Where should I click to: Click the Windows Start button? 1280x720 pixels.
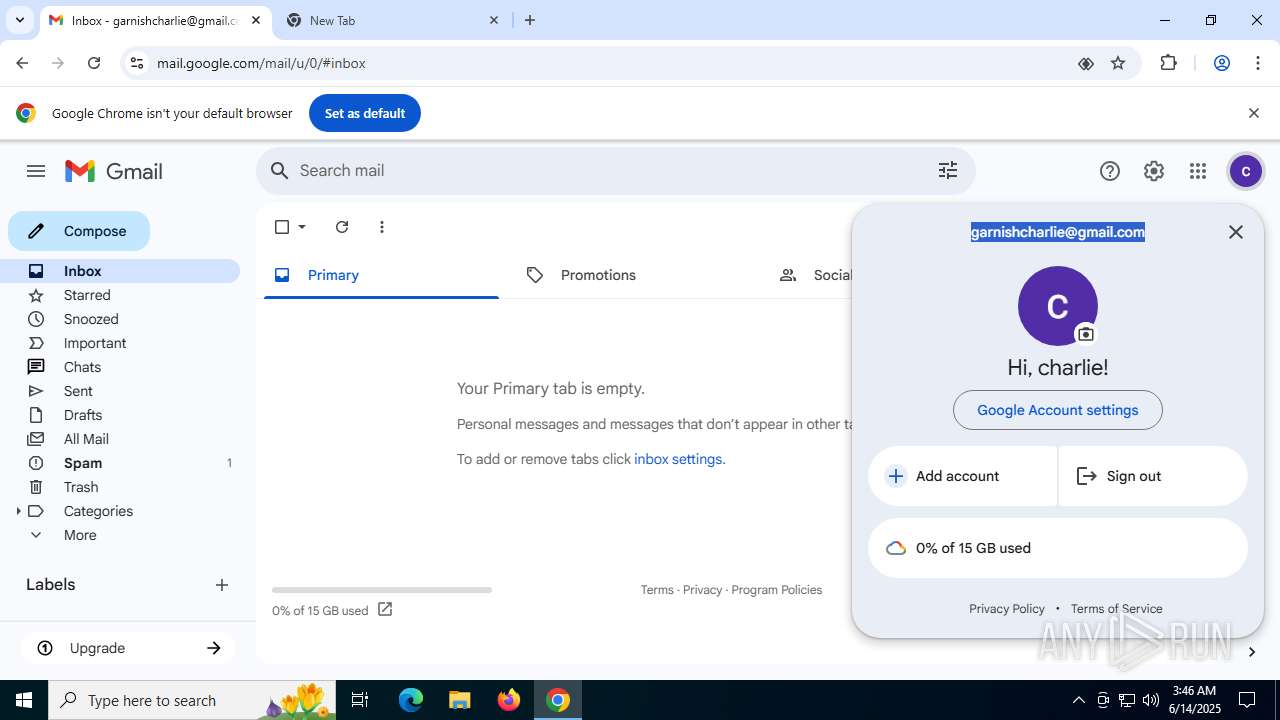coord(24,700)
